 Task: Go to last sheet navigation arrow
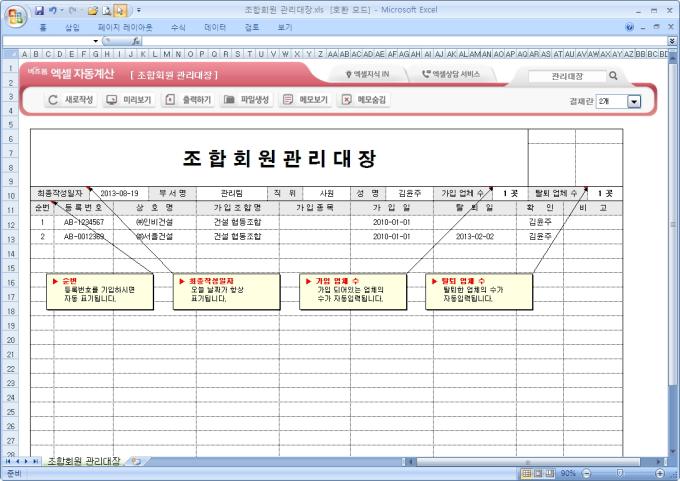pos(36,461)
